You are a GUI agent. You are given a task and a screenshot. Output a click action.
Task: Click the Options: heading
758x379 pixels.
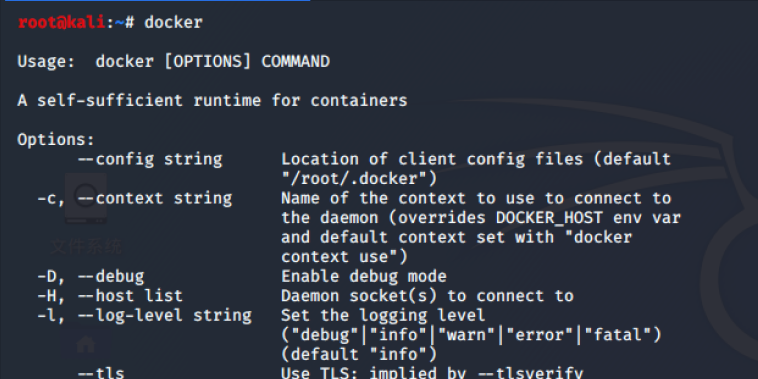(x=56, y=140)
